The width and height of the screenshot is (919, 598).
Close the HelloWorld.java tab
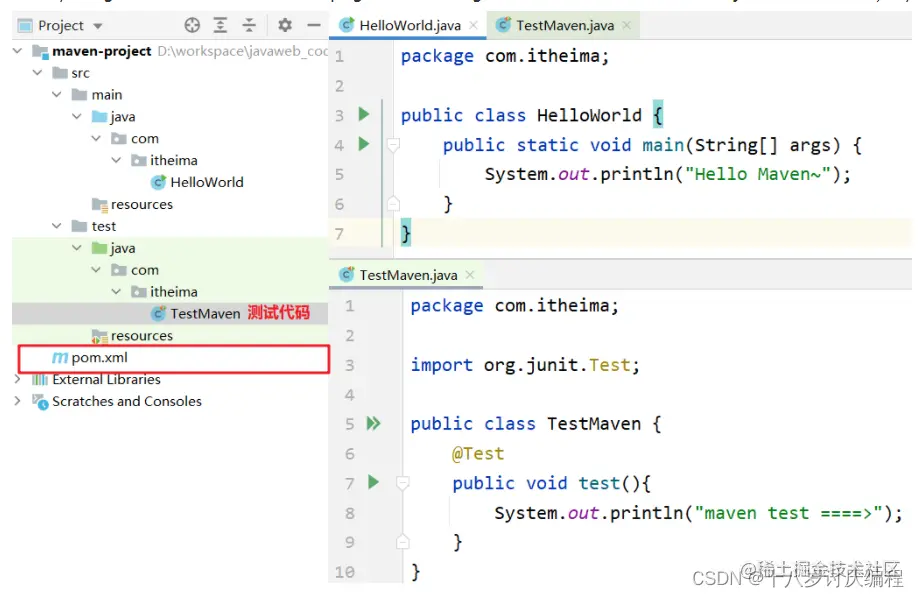(474, 25)
